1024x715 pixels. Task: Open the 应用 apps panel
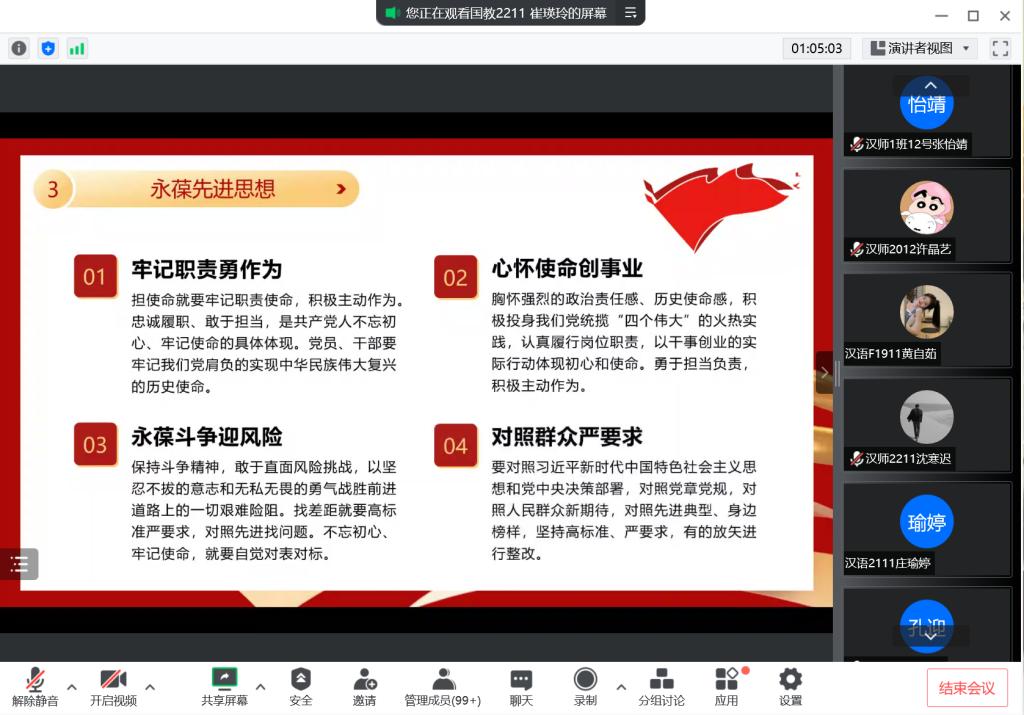[x=727, y=686]
